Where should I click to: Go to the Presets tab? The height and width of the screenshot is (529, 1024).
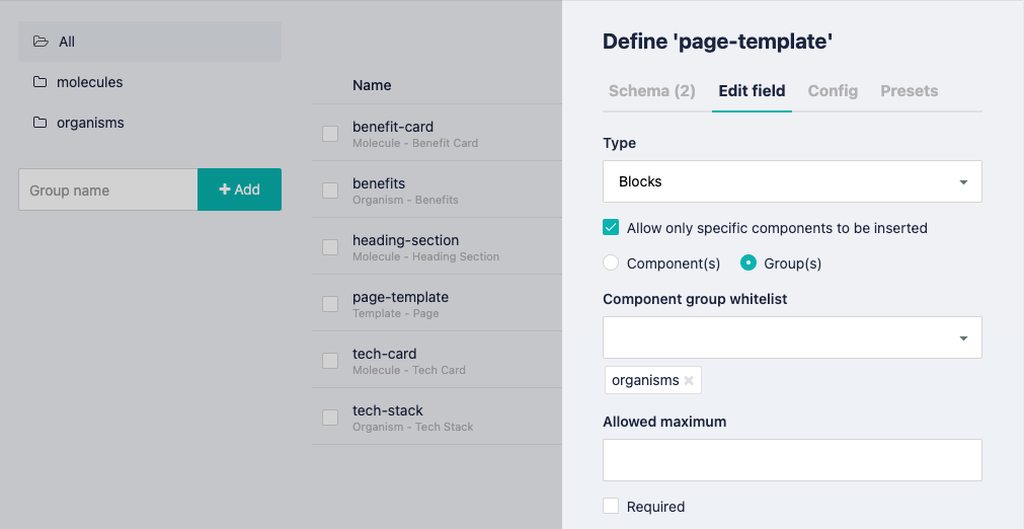point(909,91)
